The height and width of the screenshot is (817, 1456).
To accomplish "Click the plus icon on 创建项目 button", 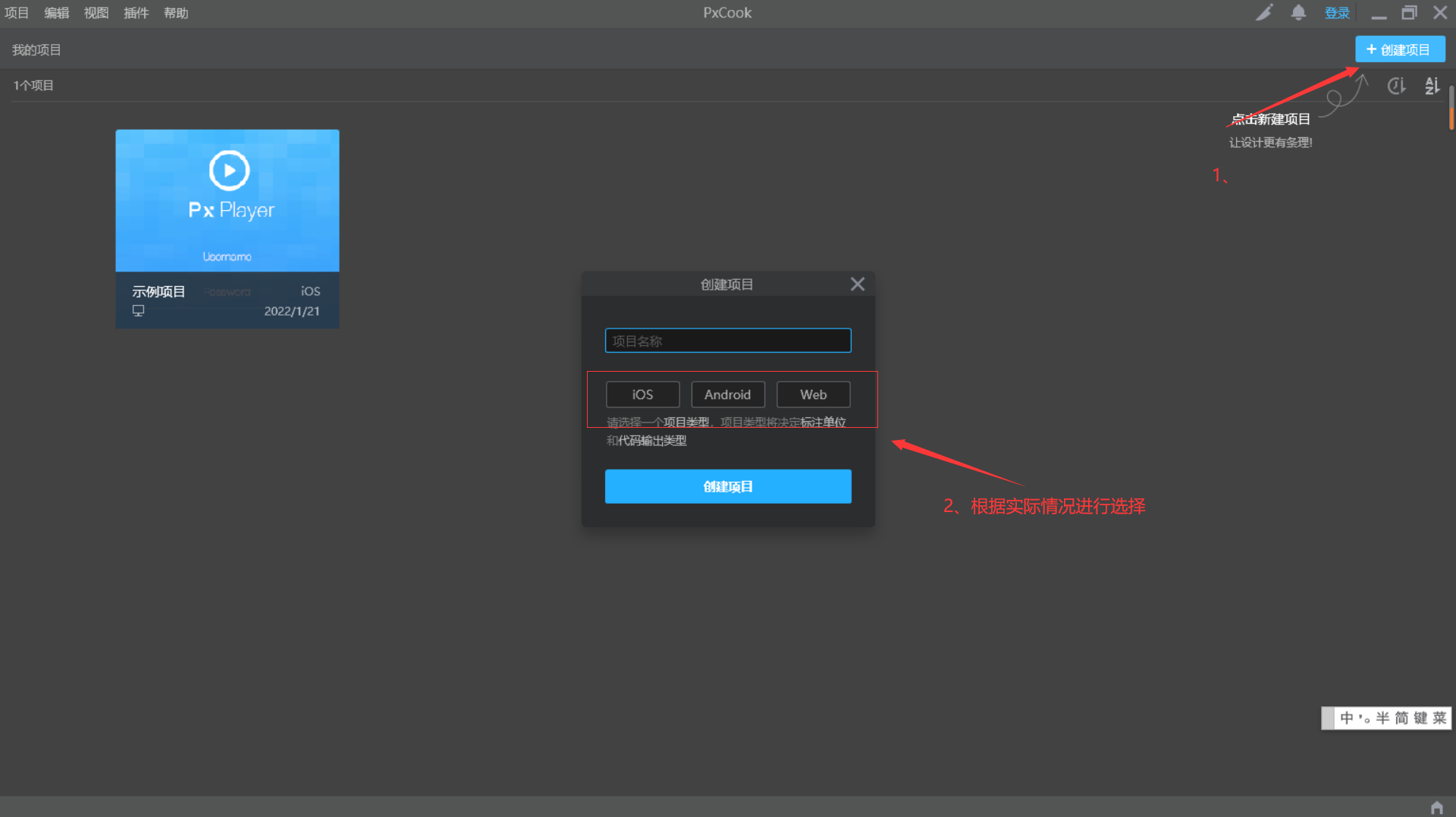I will (1371, 49).
